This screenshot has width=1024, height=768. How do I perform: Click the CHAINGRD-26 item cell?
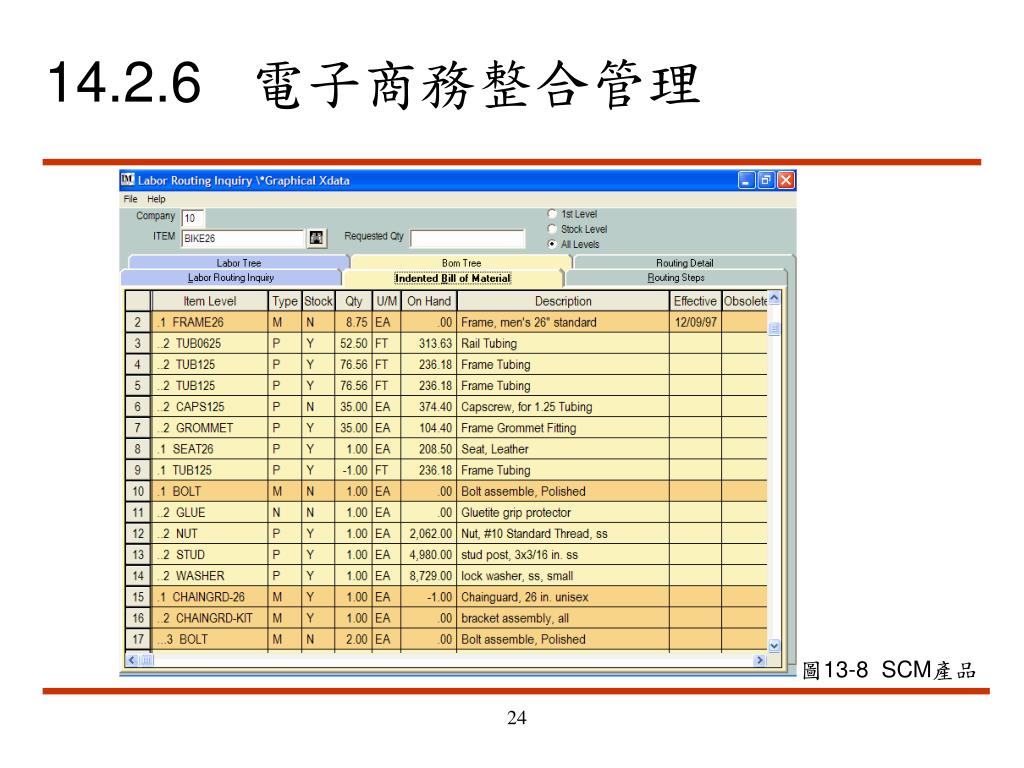coord(210,597)
